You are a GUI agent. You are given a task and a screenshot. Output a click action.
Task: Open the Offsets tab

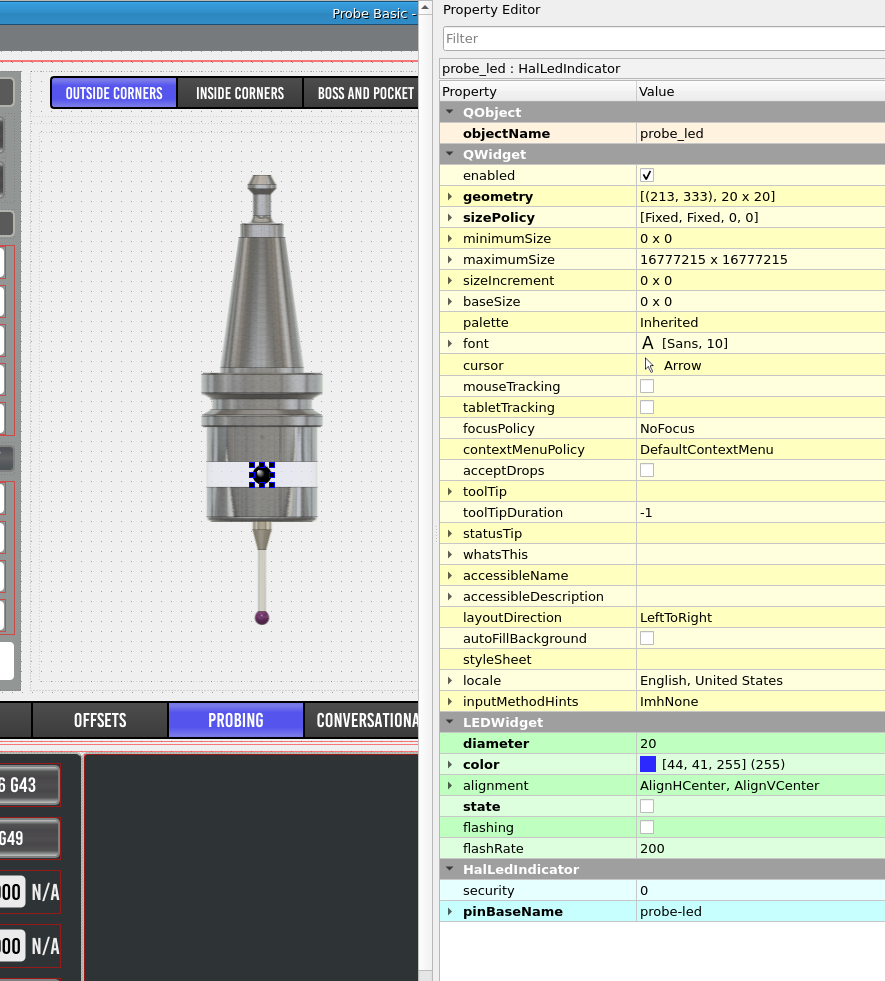point(100,720)
